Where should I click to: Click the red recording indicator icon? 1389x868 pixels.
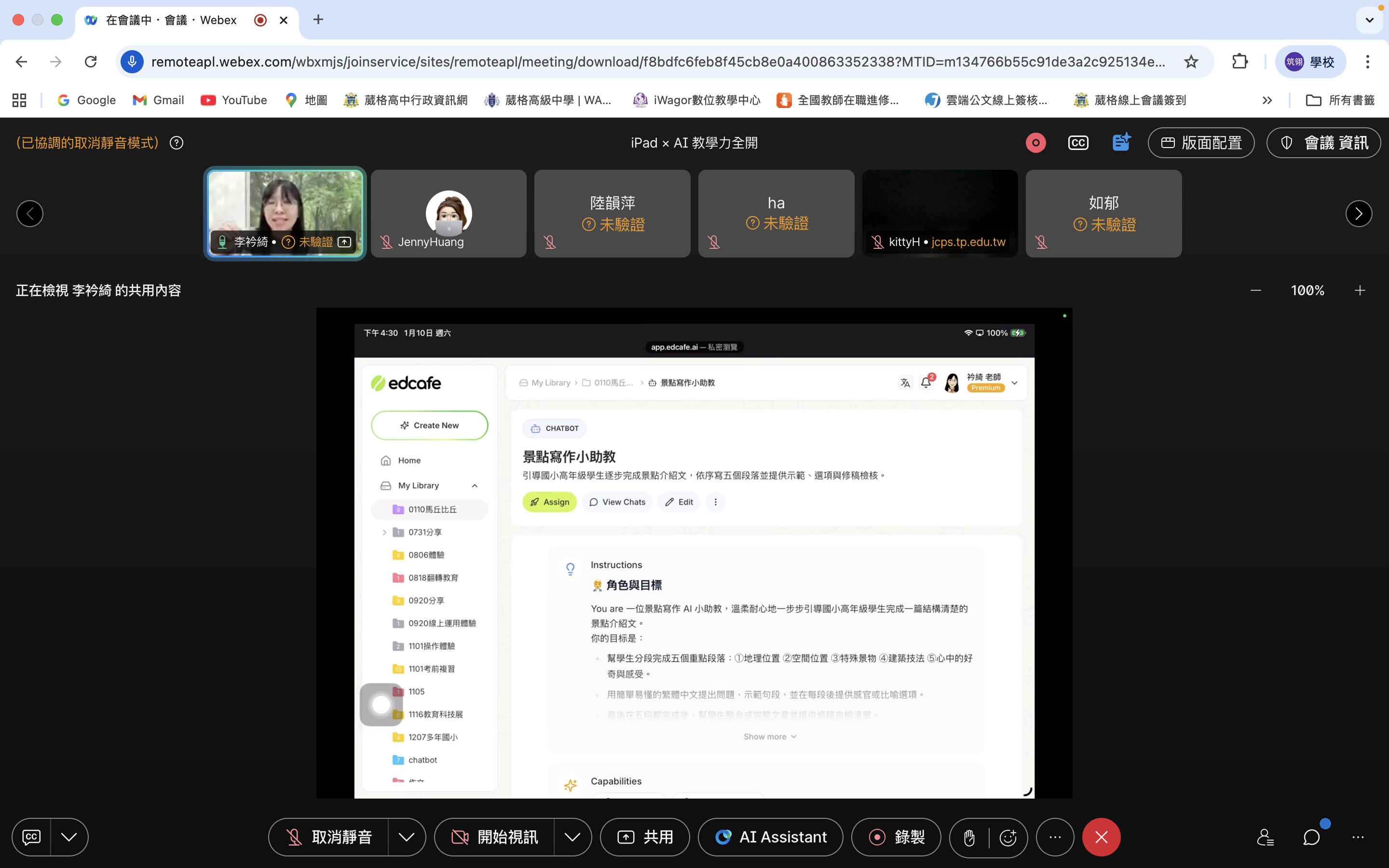click(1035, 143)
